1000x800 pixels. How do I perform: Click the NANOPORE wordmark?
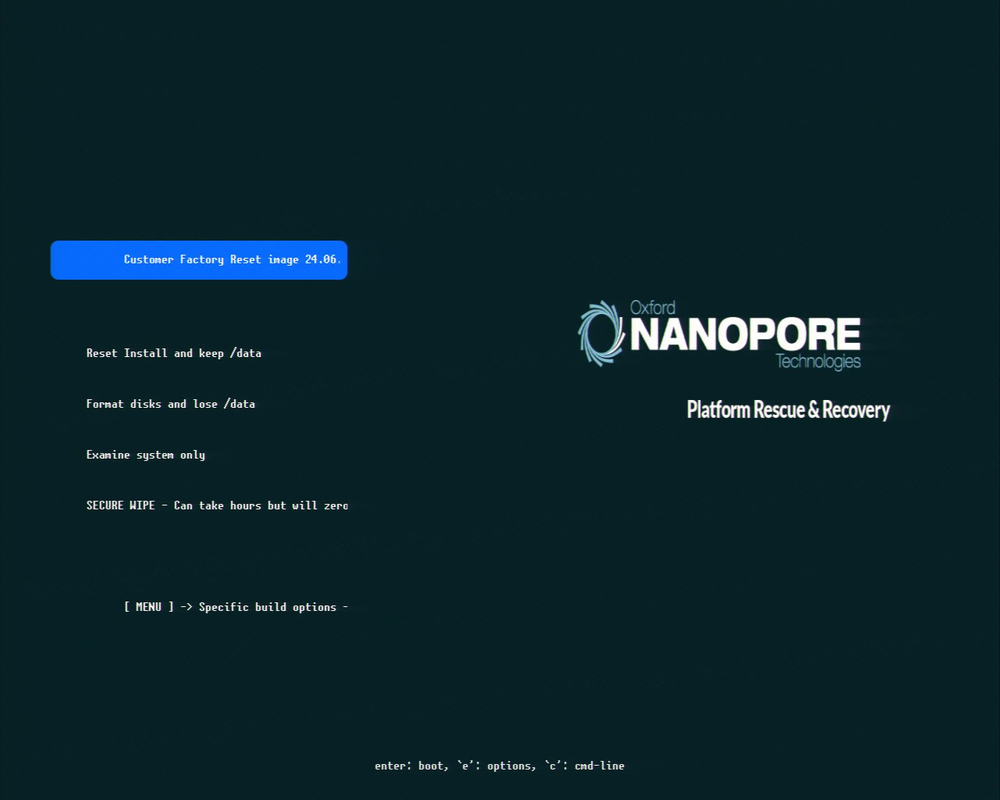(x=745, y=334)
